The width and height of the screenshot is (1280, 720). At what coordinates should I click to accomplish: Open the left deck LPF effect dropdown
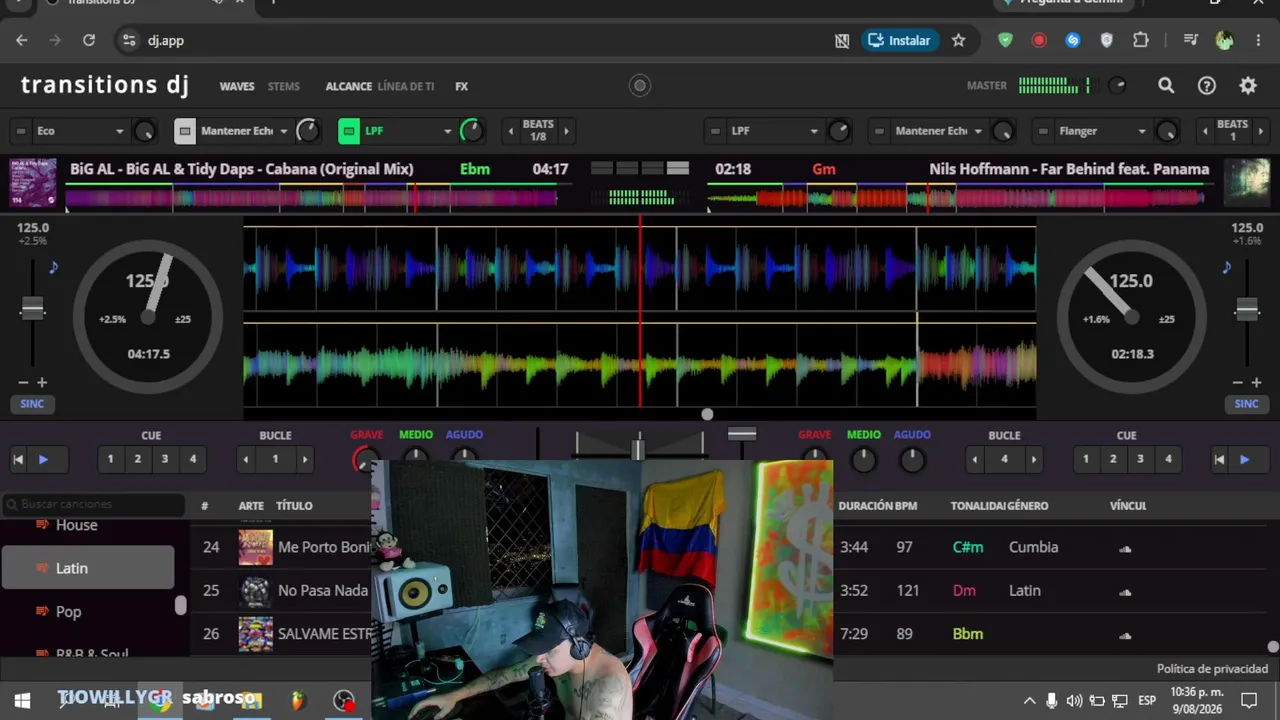point(408,131)
